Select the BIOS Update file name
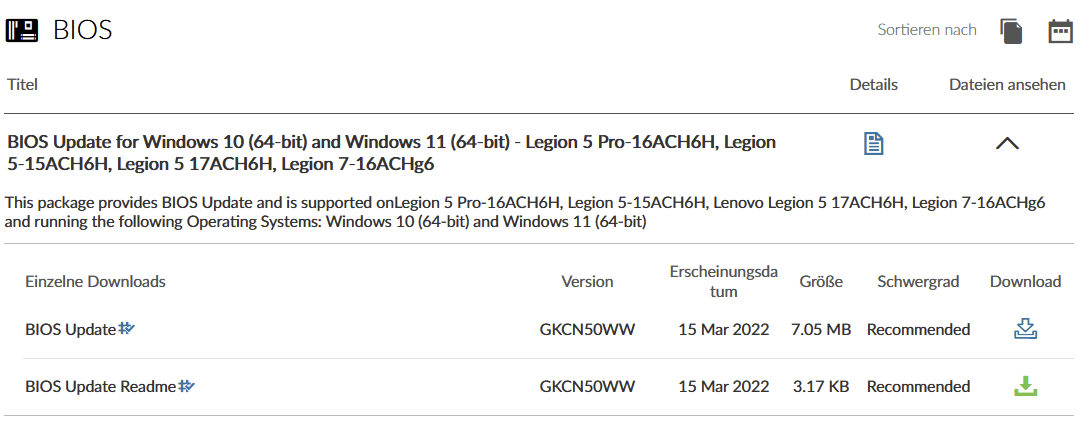Screen dimensions: 1080x422 point(70,329)
